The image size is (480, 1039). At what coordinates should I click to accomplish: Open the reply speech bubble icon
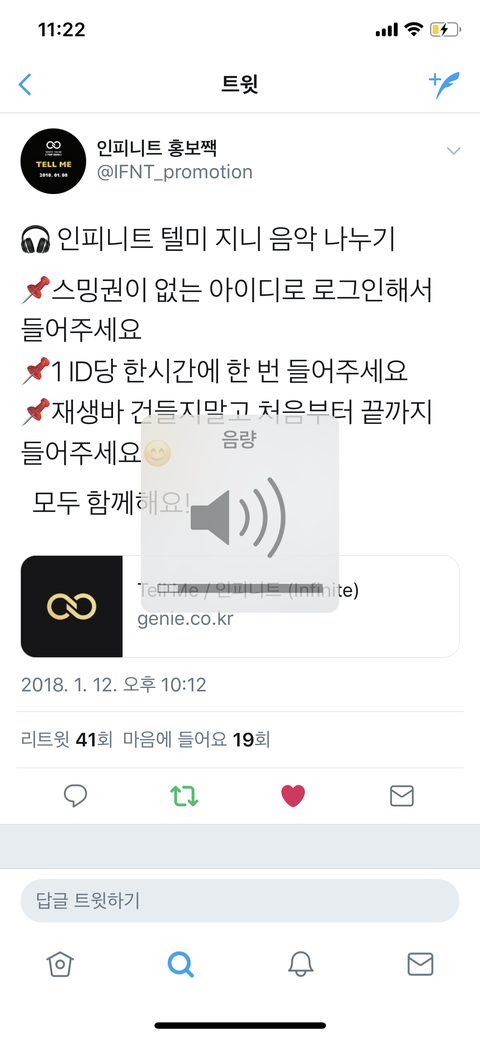click(76, 795)
